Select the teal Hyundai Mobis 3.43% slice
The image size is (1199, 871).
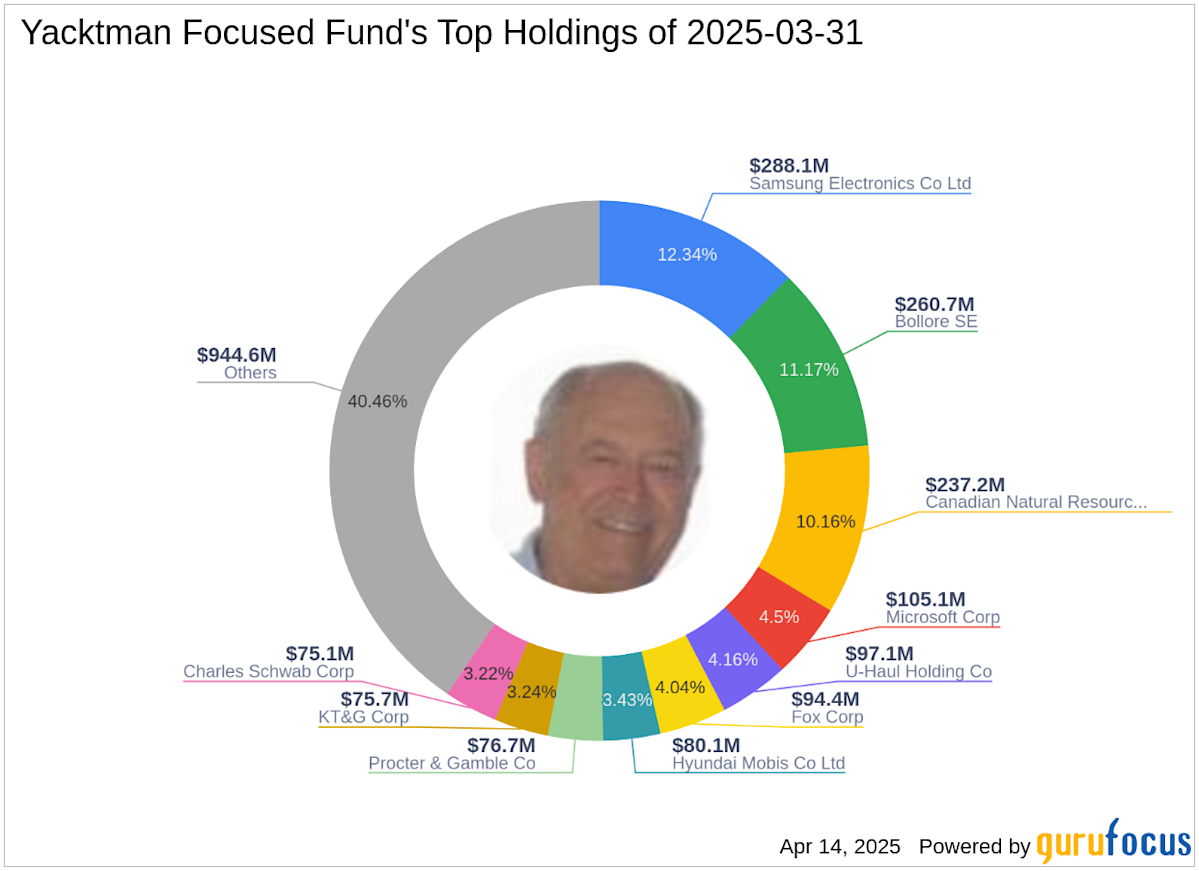click(x=627, y=698)
